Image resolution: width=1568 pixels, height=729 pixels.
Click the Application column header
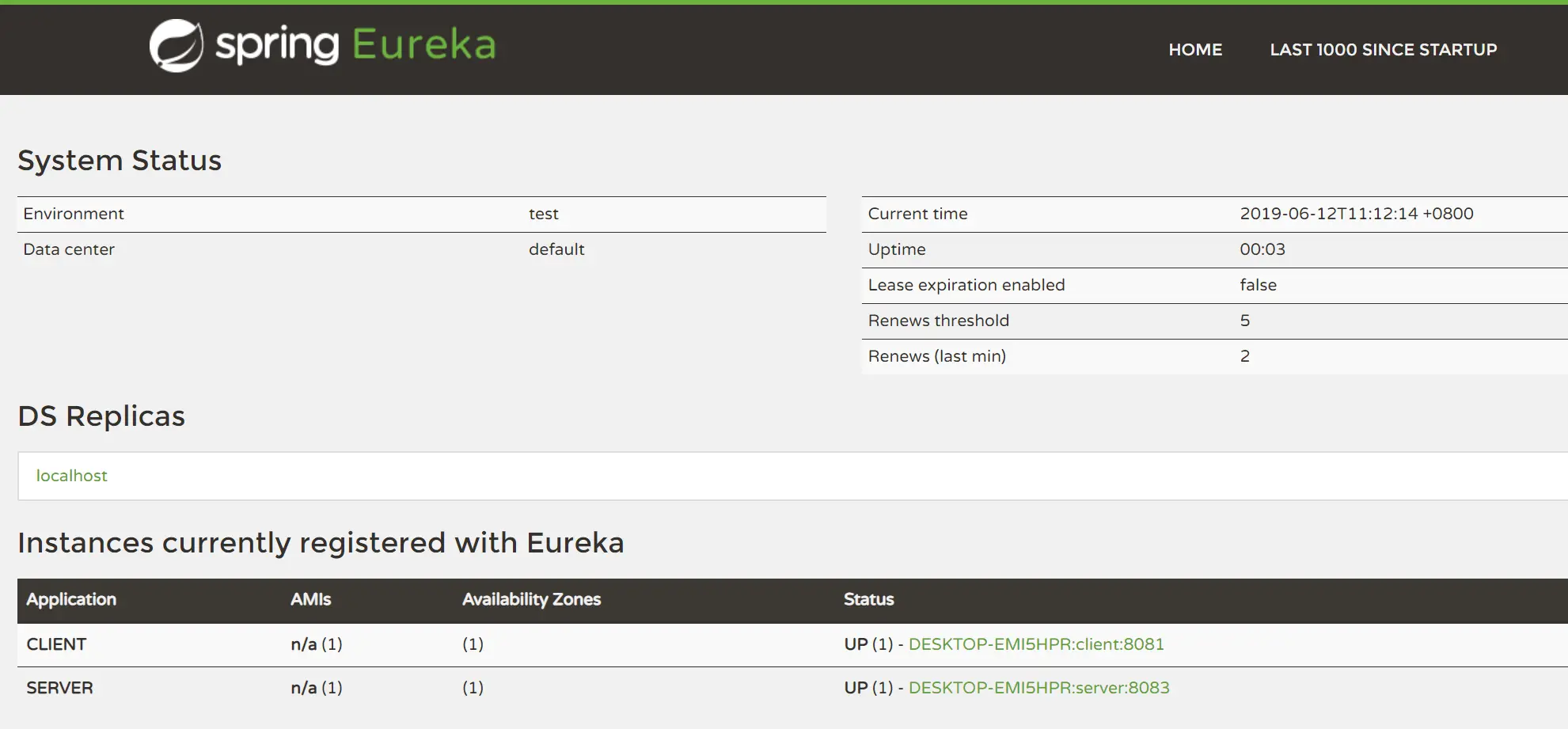pos(71,600)
